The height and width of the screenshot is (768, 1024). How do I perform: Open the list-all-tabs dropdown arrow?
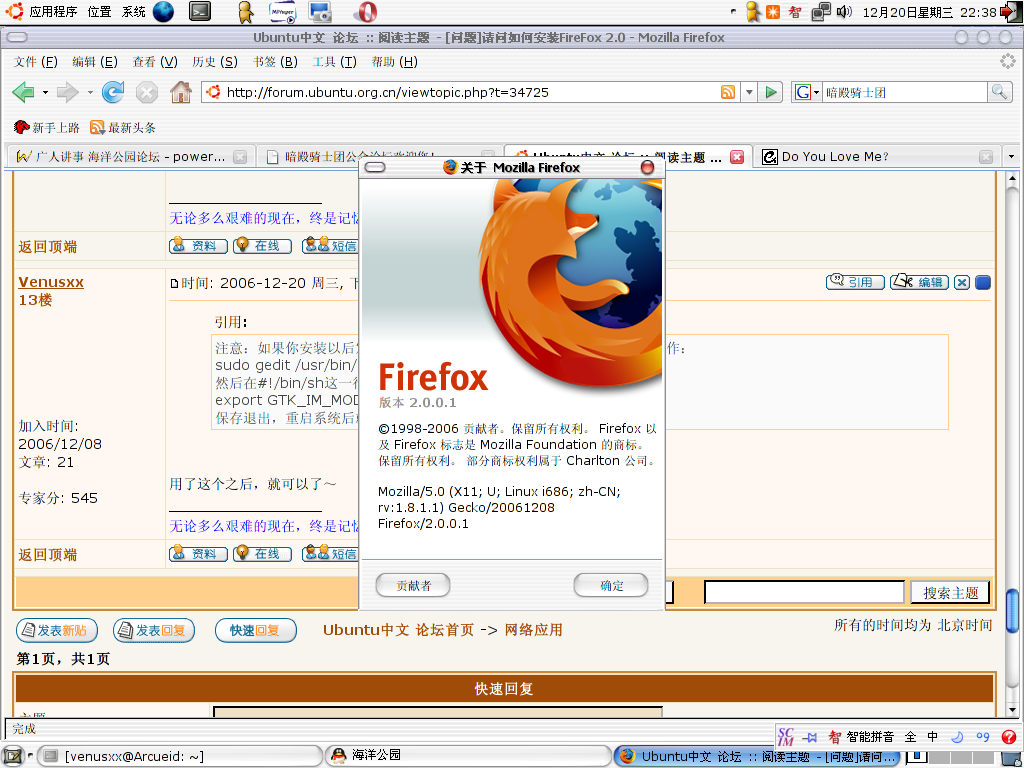point(1012,157)
